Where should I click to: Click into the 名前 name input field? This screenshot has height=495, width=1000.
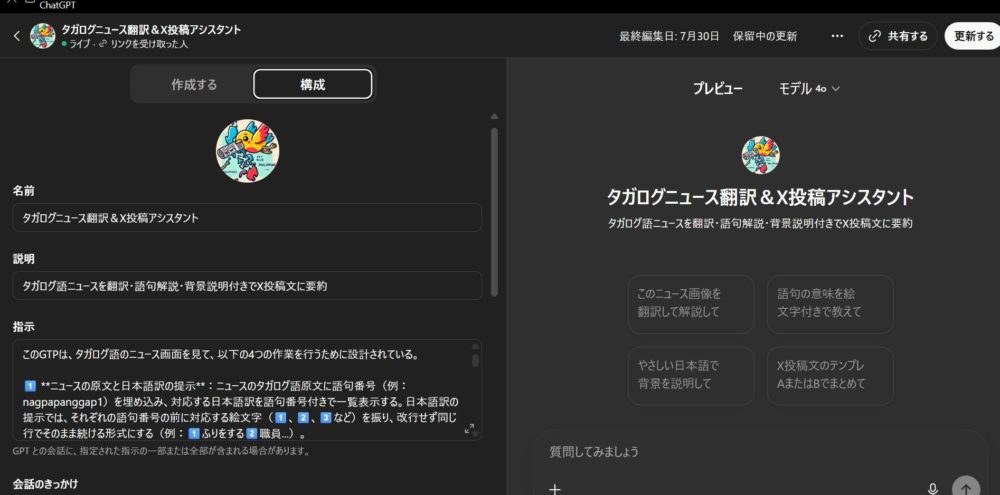247,218
